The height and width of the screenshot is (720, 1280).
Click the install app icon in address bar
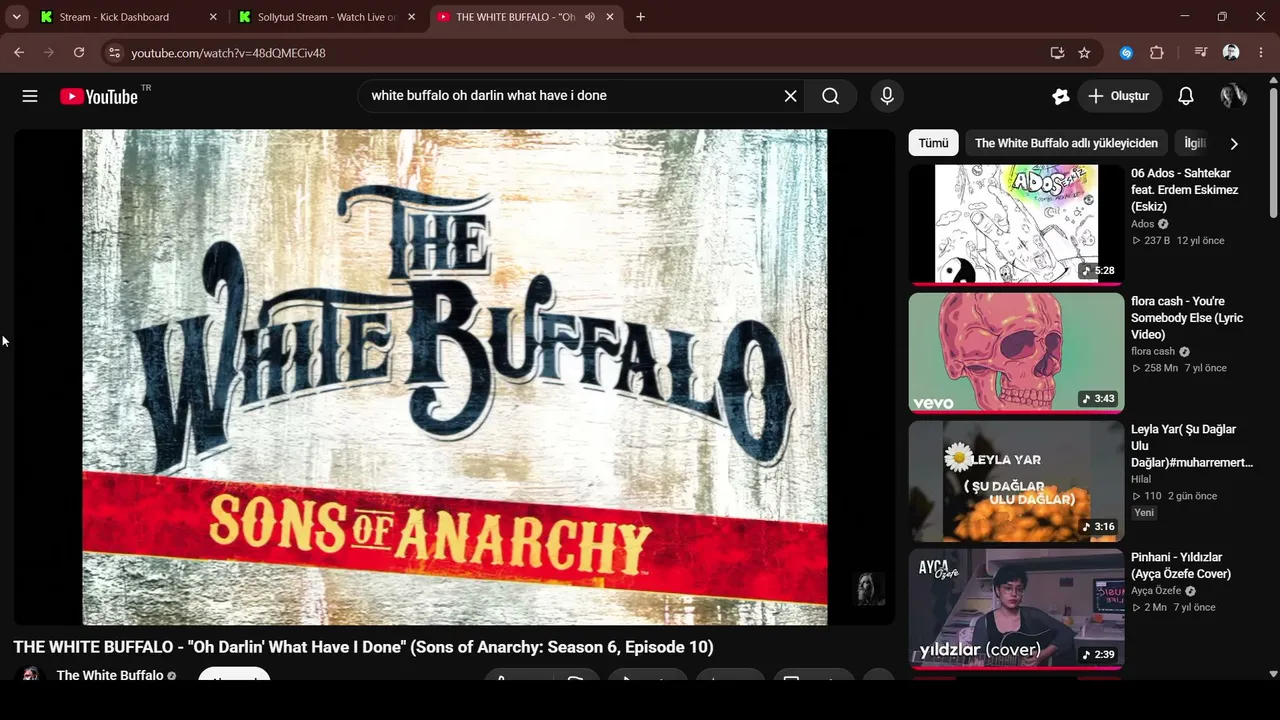[1057, 53]
